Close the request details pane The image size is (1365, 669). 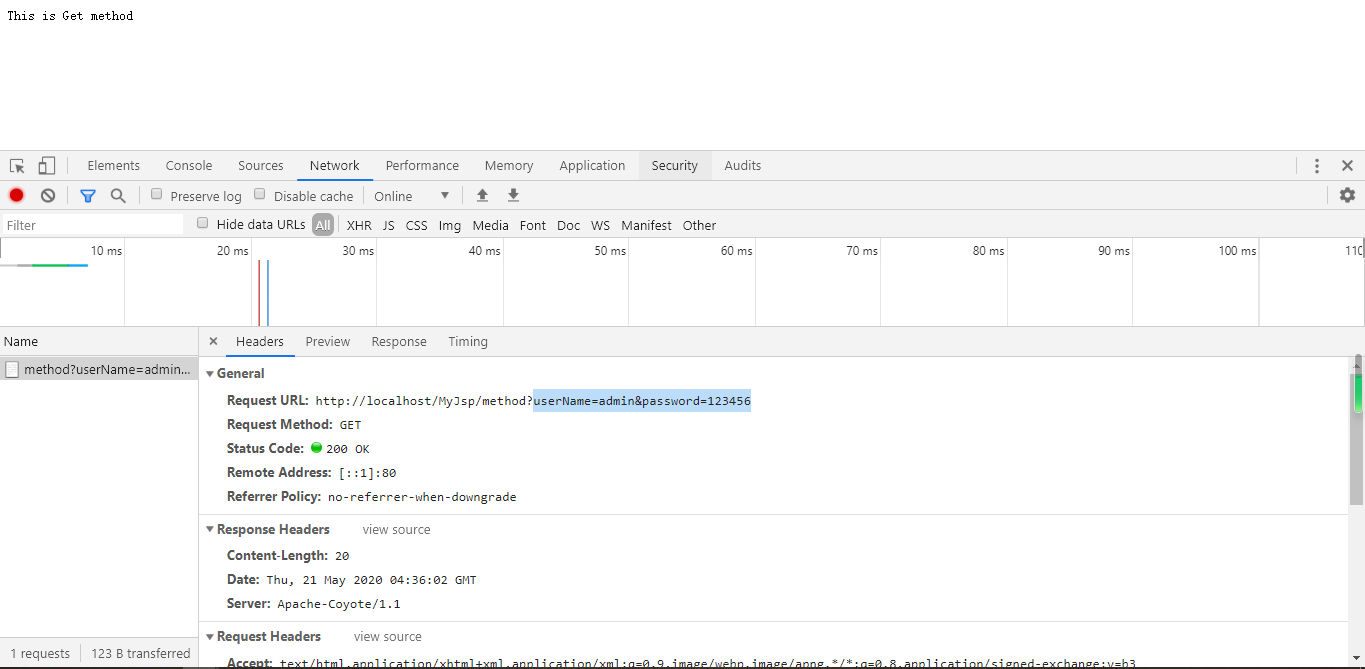coord(213,342)
